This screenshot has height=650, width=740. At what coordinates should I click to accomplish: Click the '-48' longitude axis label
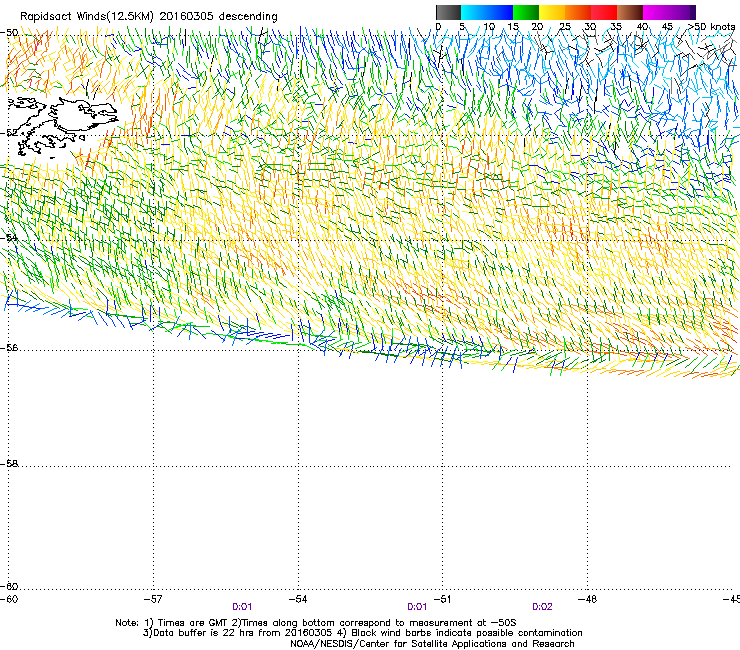tap(587, 599)
